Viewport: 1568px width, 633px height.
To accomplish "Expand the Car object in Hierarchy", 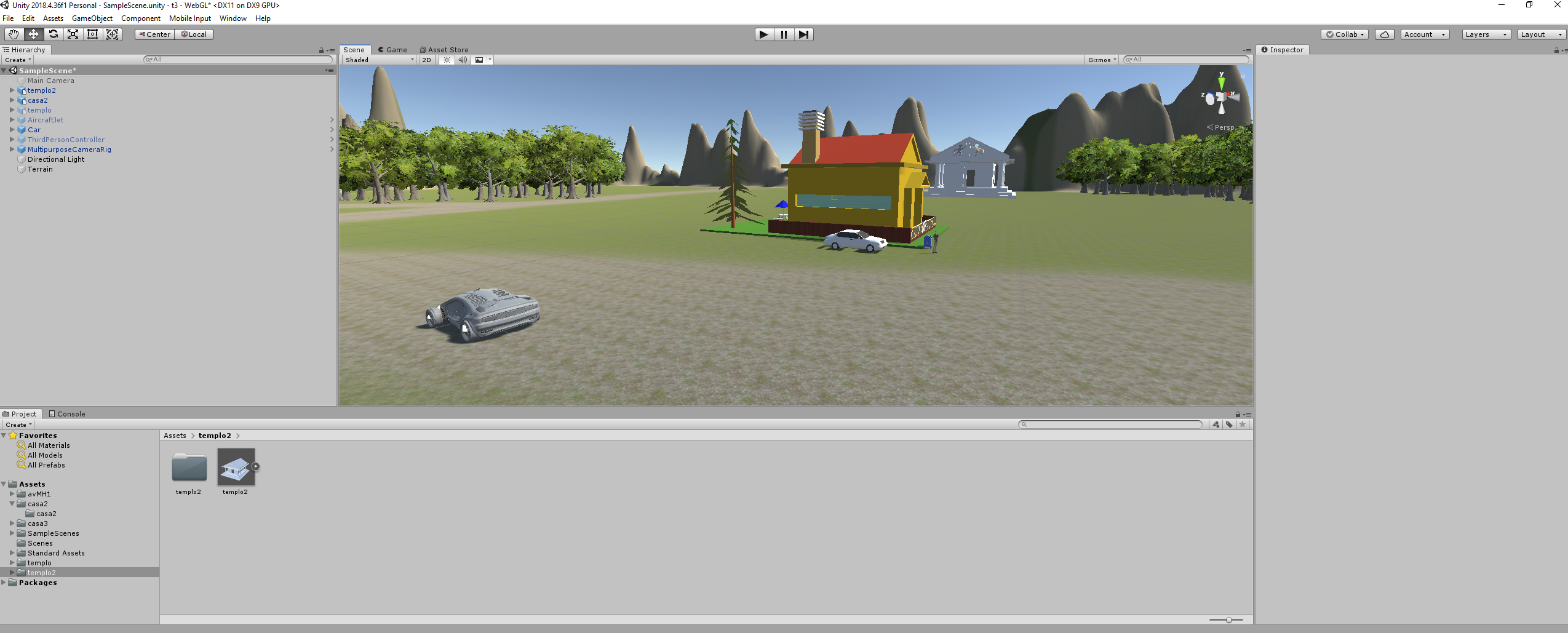I will click(12, 130).
